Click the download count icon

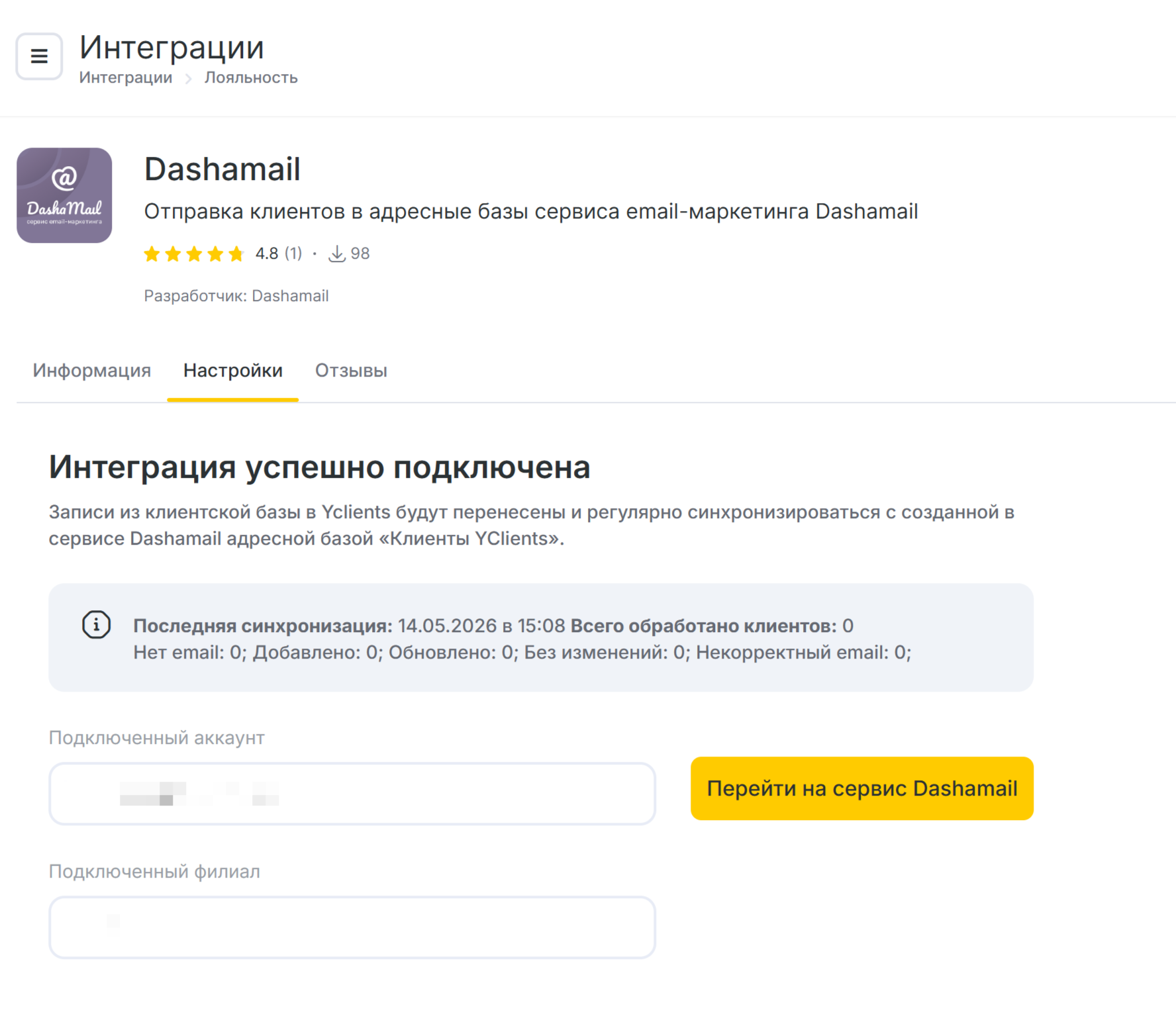(337, 254)
